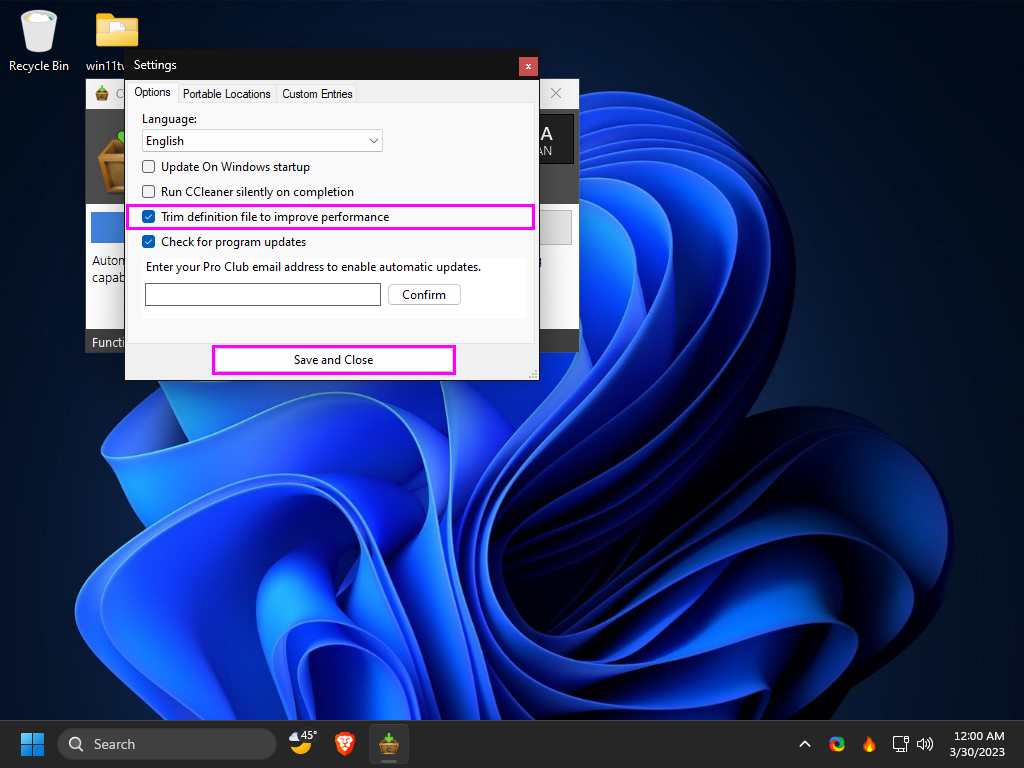The height and width of the screenshot is (768, 1024).
Task: Click the taskbar Search box
Action: coord(167,744)
